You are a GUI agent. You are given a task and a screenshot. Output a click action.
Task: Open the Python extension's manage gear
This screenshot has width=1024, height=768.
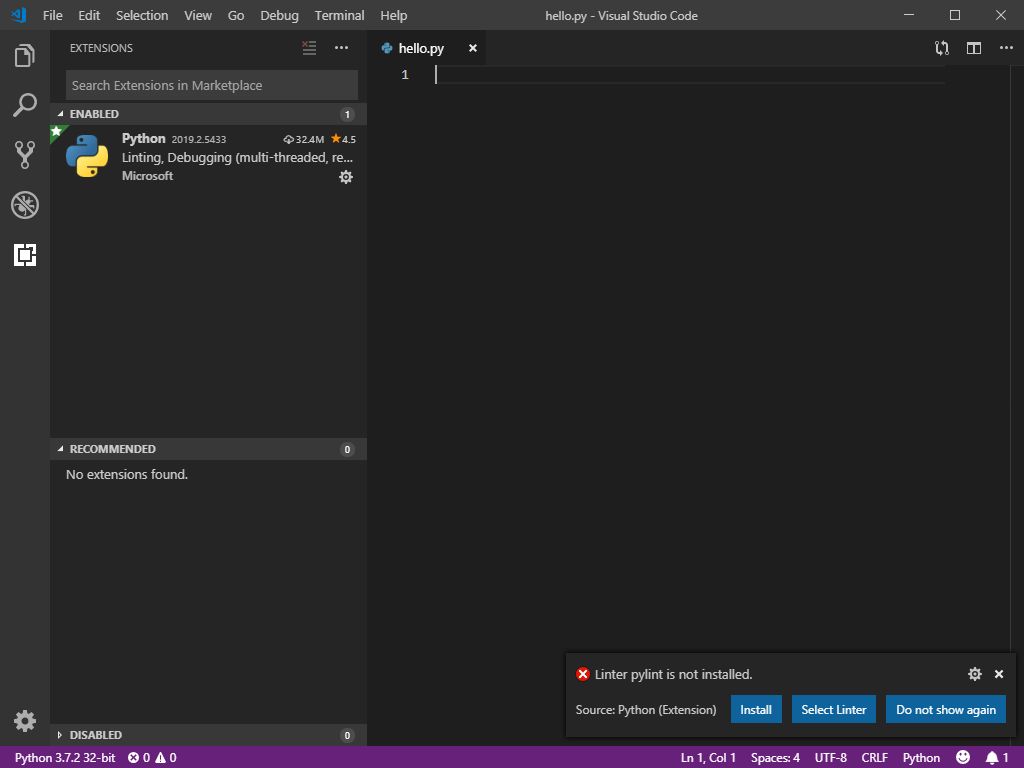click(345, 177)
